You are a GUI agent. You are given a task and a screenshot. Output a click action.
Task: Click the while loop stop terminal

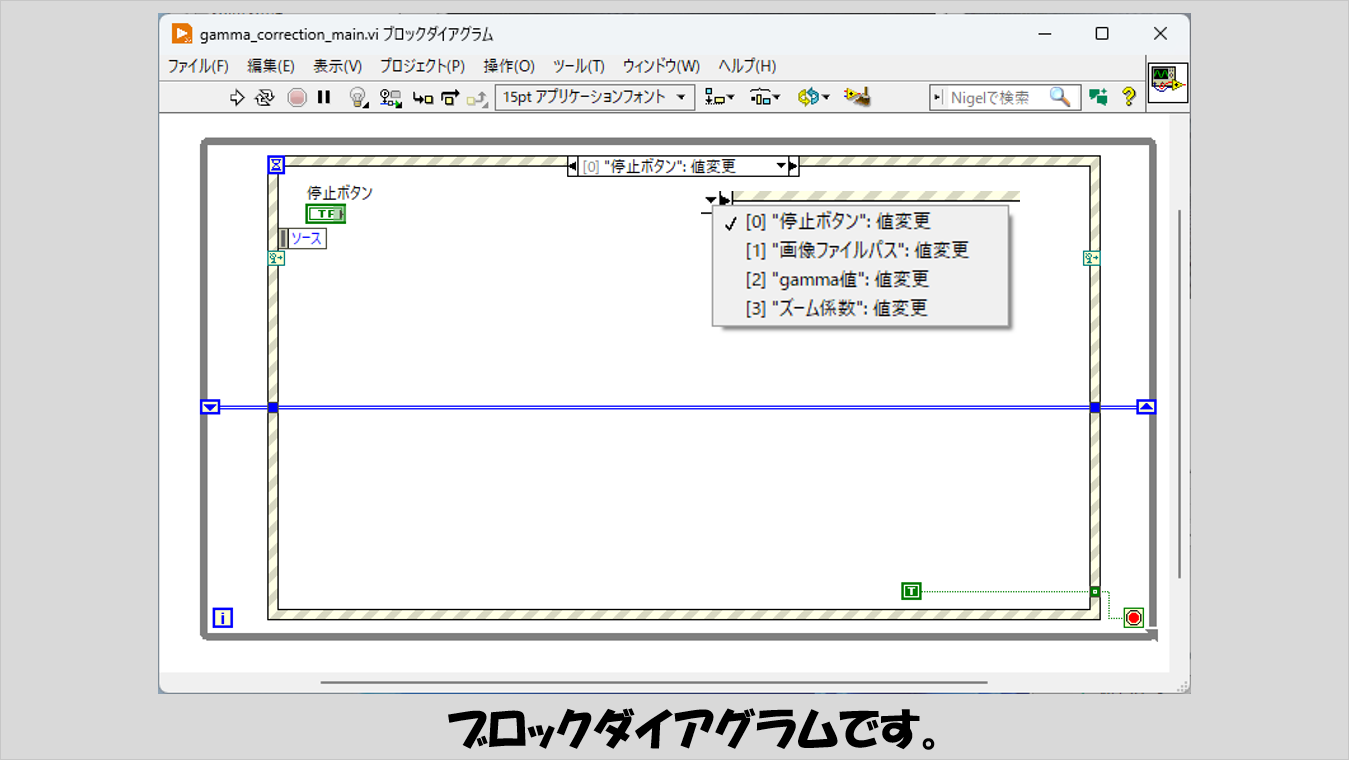coord(1133,617)
